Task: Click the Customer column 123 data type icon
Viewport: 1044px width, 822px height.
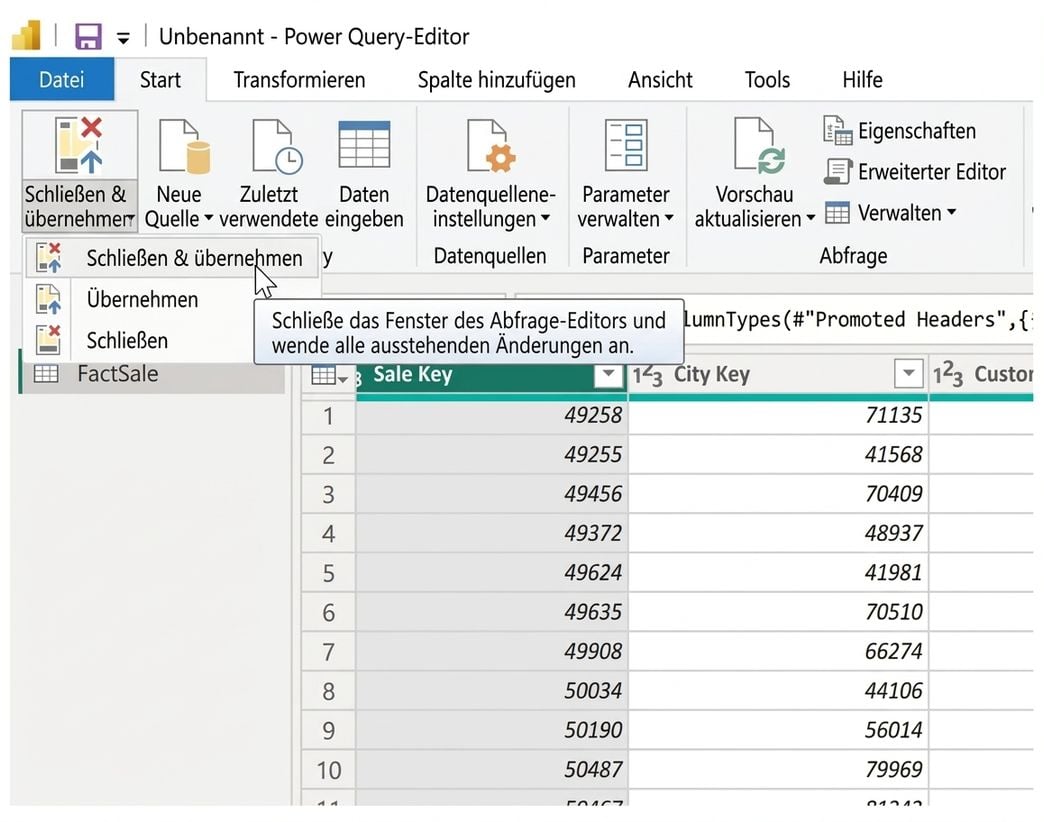Action: click(948, 376)
